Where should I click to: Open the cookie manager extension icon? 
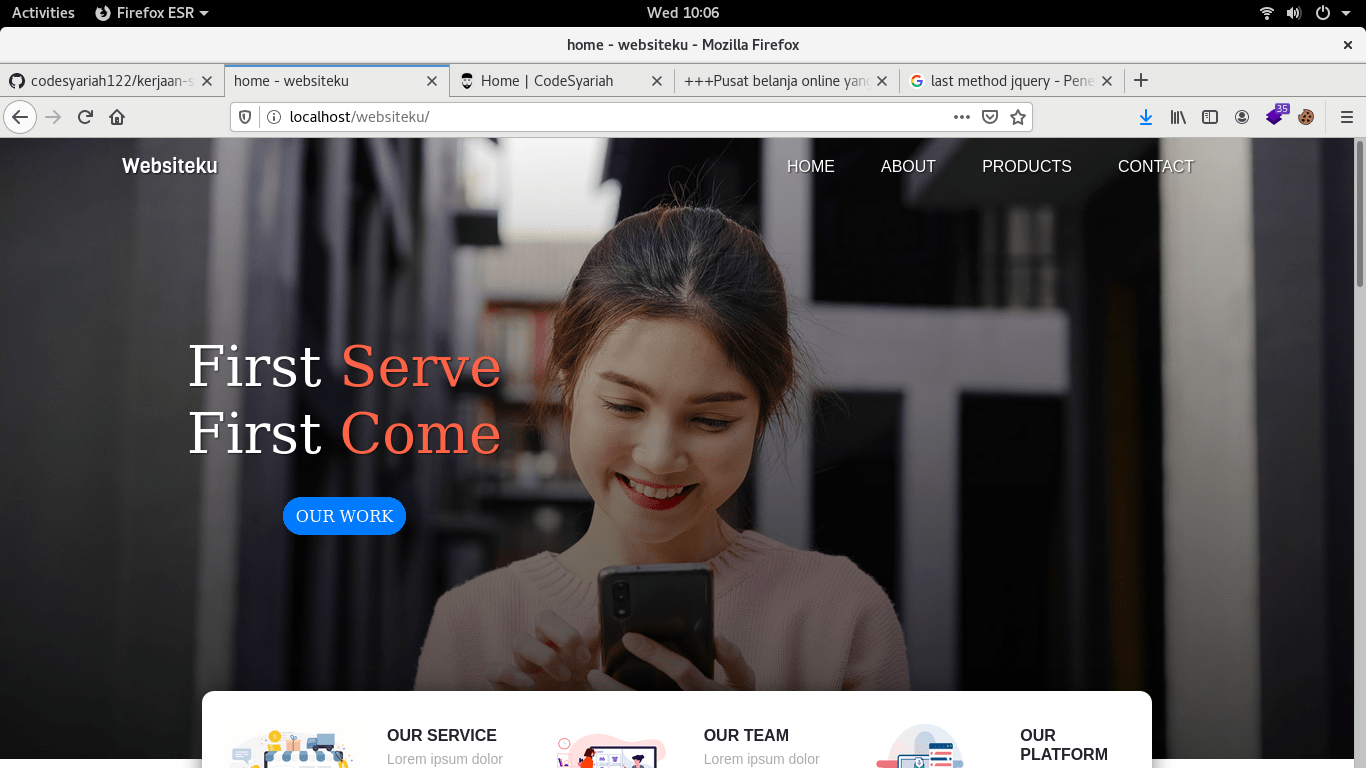[1305, 117]
